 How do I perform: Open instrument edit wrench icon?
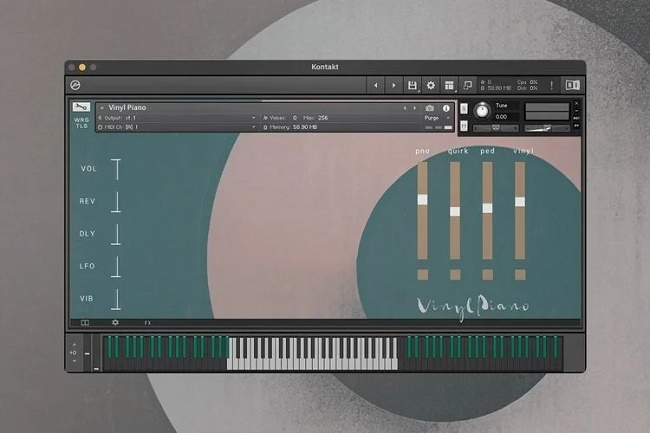81,107
